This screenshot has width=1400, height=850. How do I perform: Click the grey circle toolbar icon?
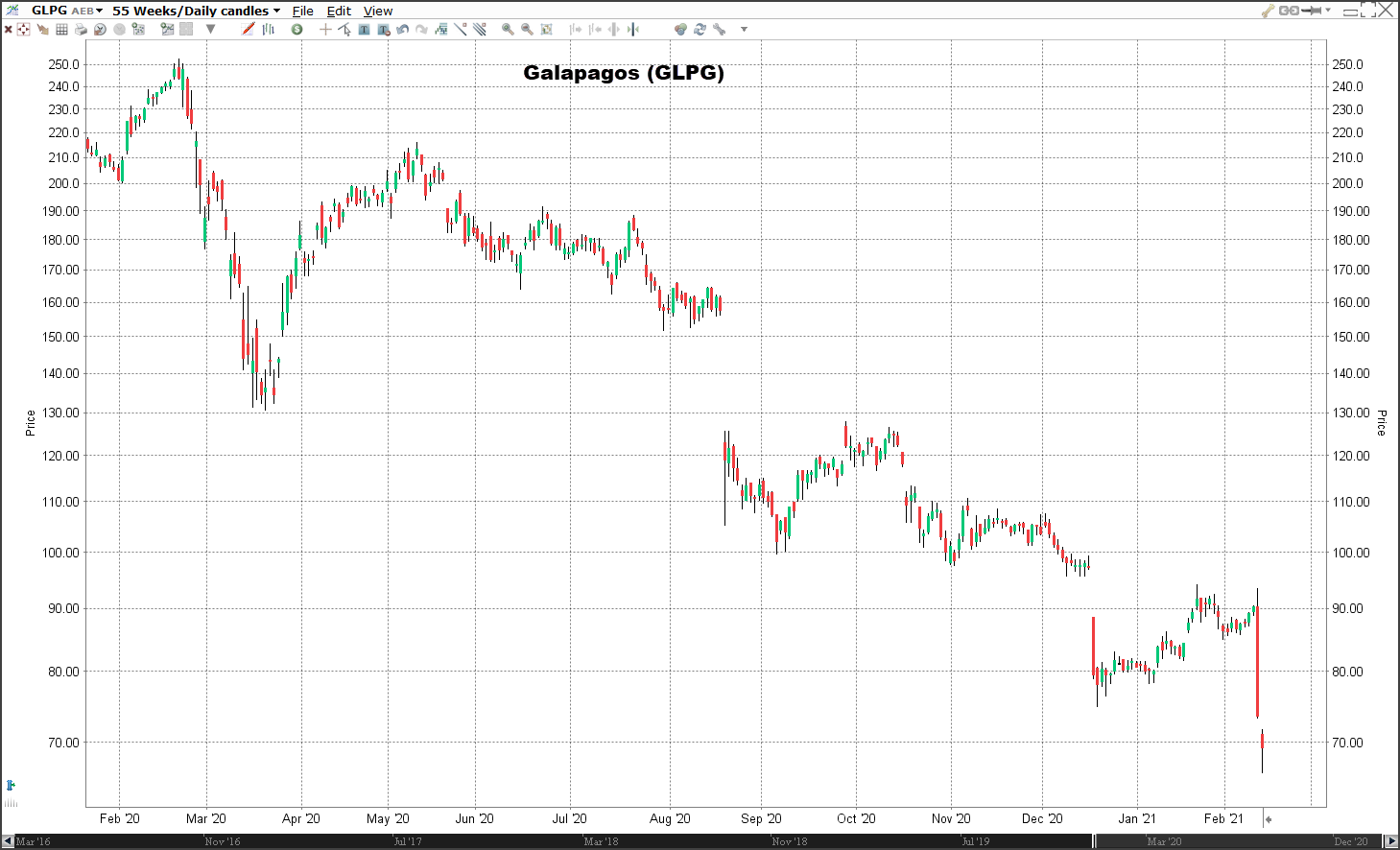pos(119,29)
